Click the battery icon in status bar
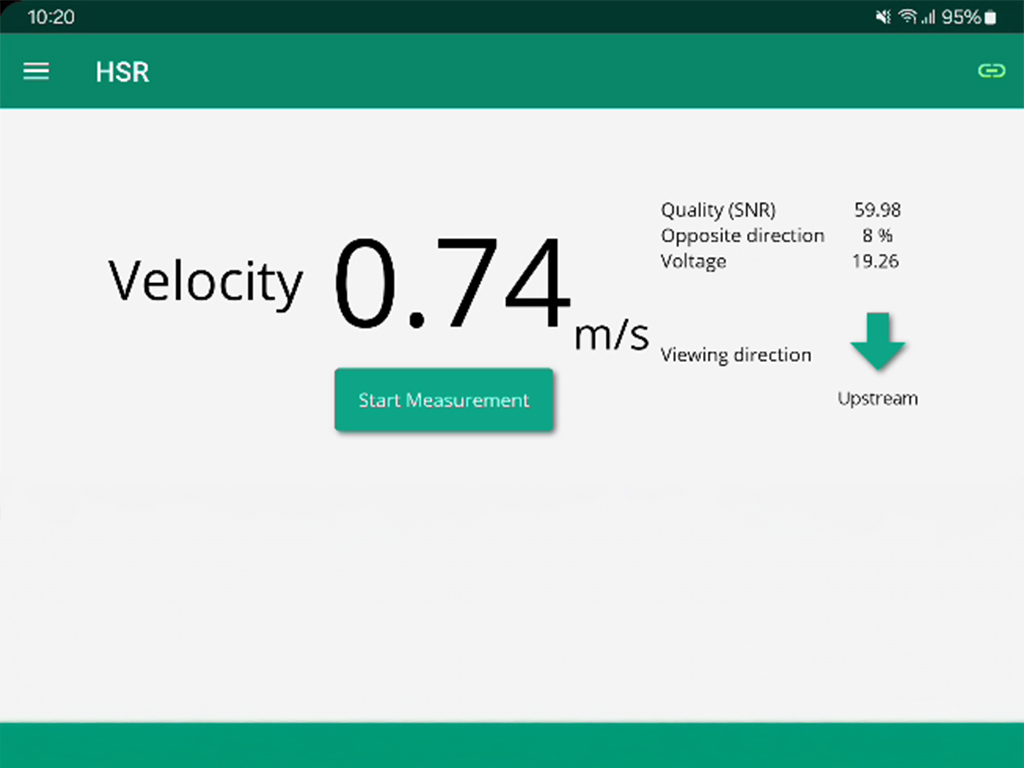The height and width of the screenshot is (768, 1024). tap(990, 17)
